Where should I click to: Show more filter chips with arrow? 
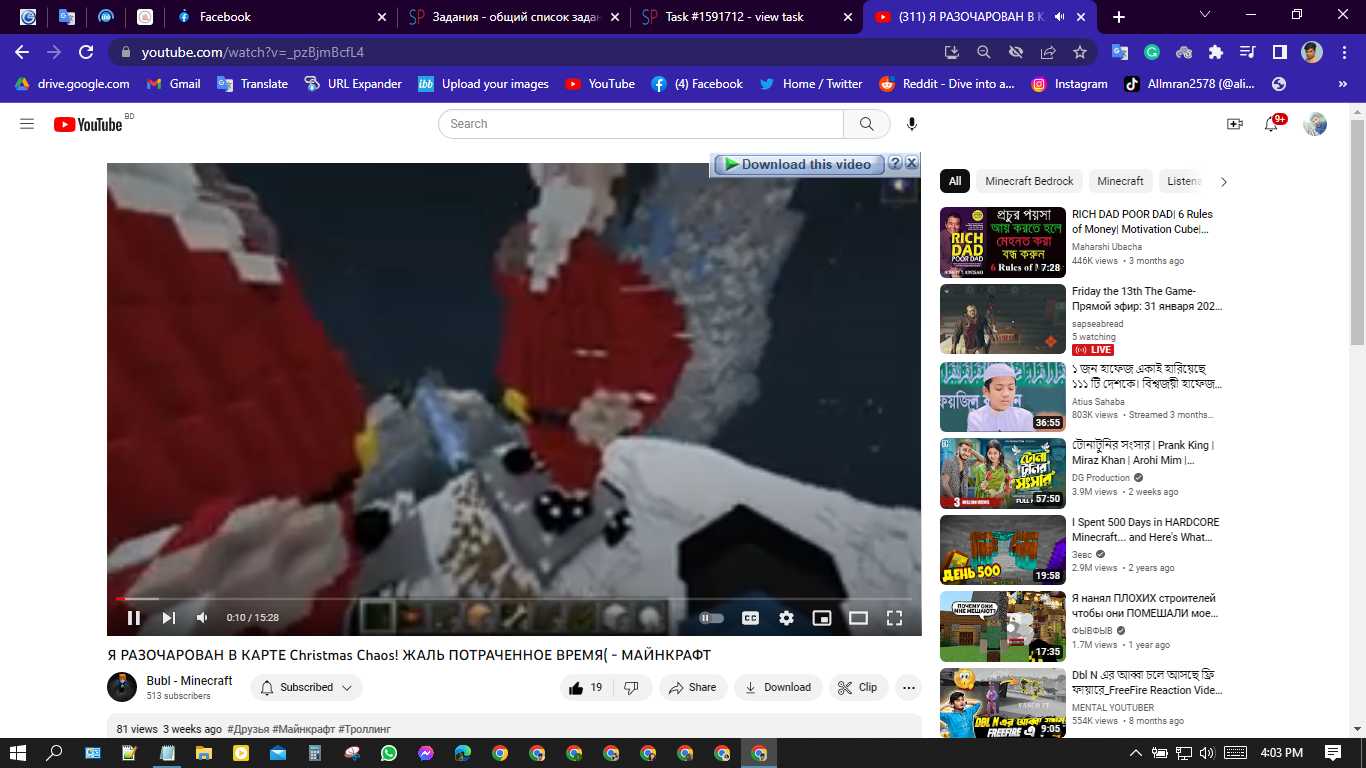click(1223, 182)
